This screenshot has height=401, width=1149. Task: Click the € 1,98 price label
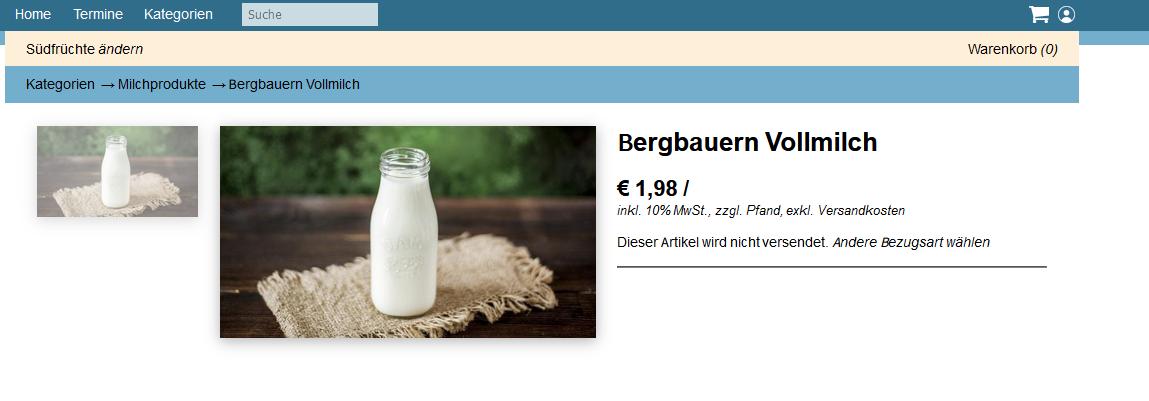[x=653, y=188]
